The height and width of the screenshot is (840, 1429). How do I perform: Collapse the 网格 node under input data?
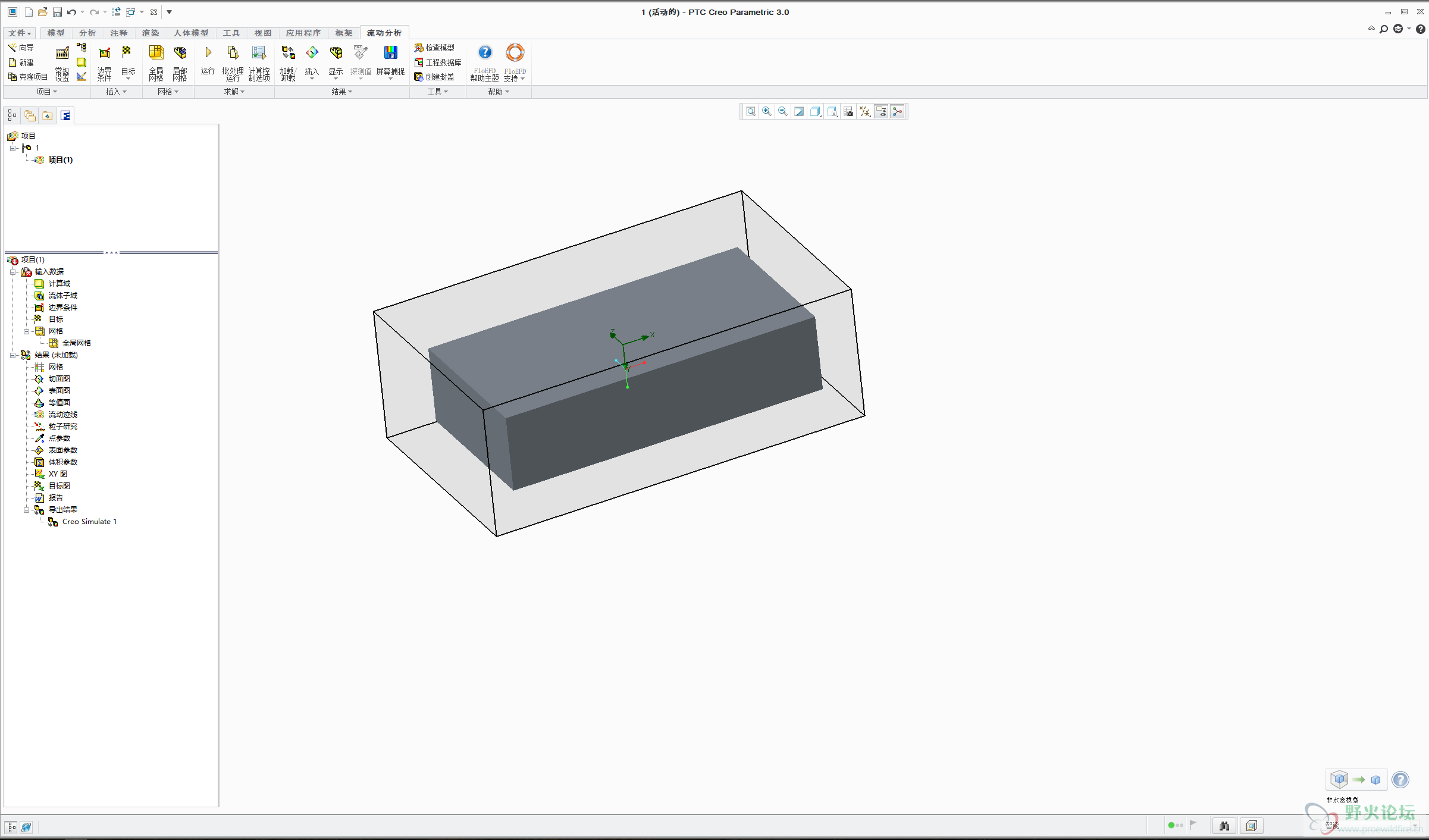(26, 331)
